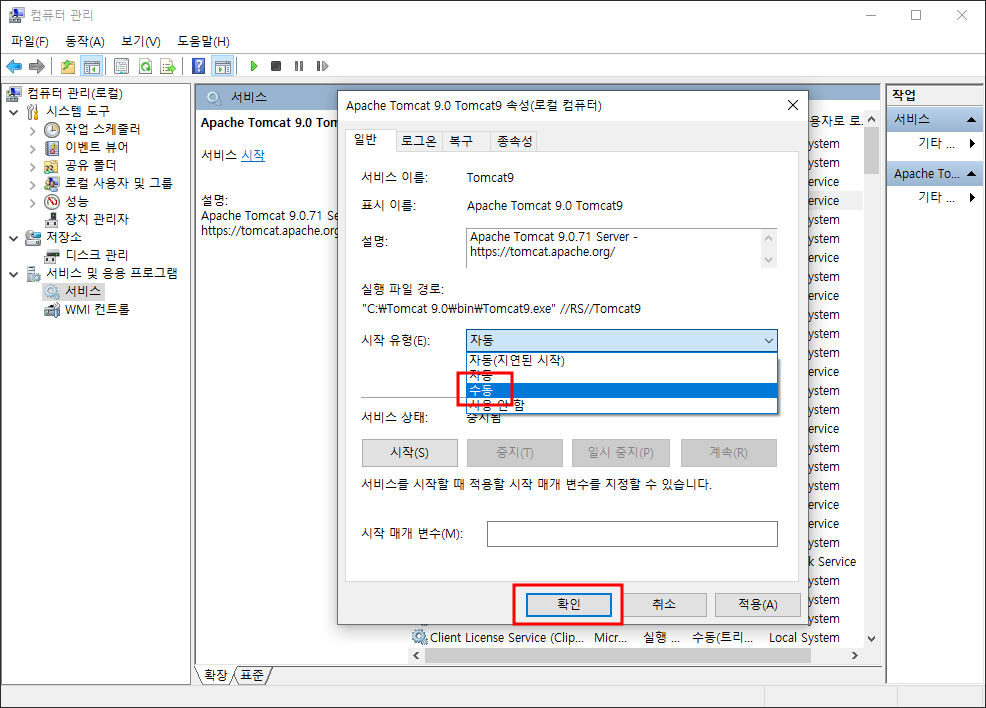Open 장치 관리자 tree item
The height and width of the screenshot is (708, 986).
coord(97,219)
